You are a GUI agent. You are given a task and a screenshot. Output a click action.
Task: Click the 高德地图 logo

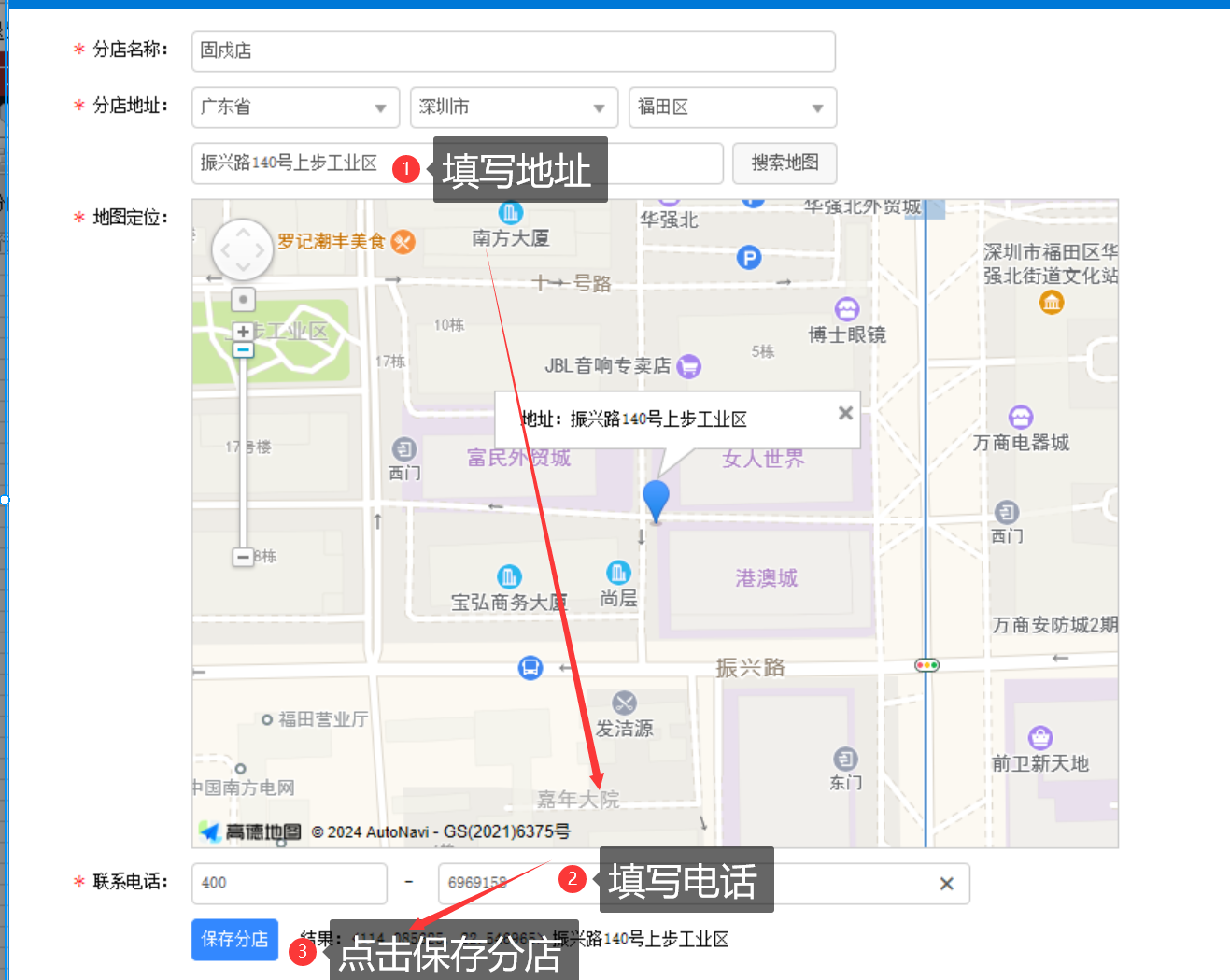coord(250,831)
